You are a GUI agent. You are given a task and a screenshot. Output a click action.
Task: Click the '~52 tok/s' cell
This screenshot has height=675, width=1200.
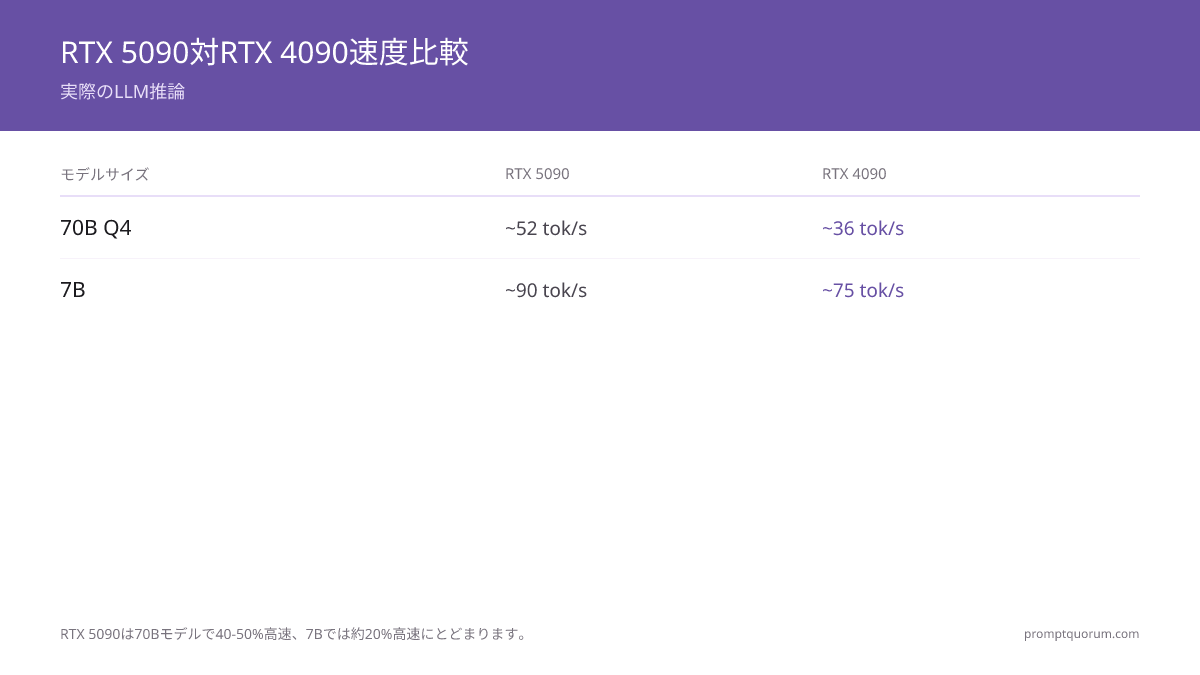pyautogui.click(x=546, y=228)
